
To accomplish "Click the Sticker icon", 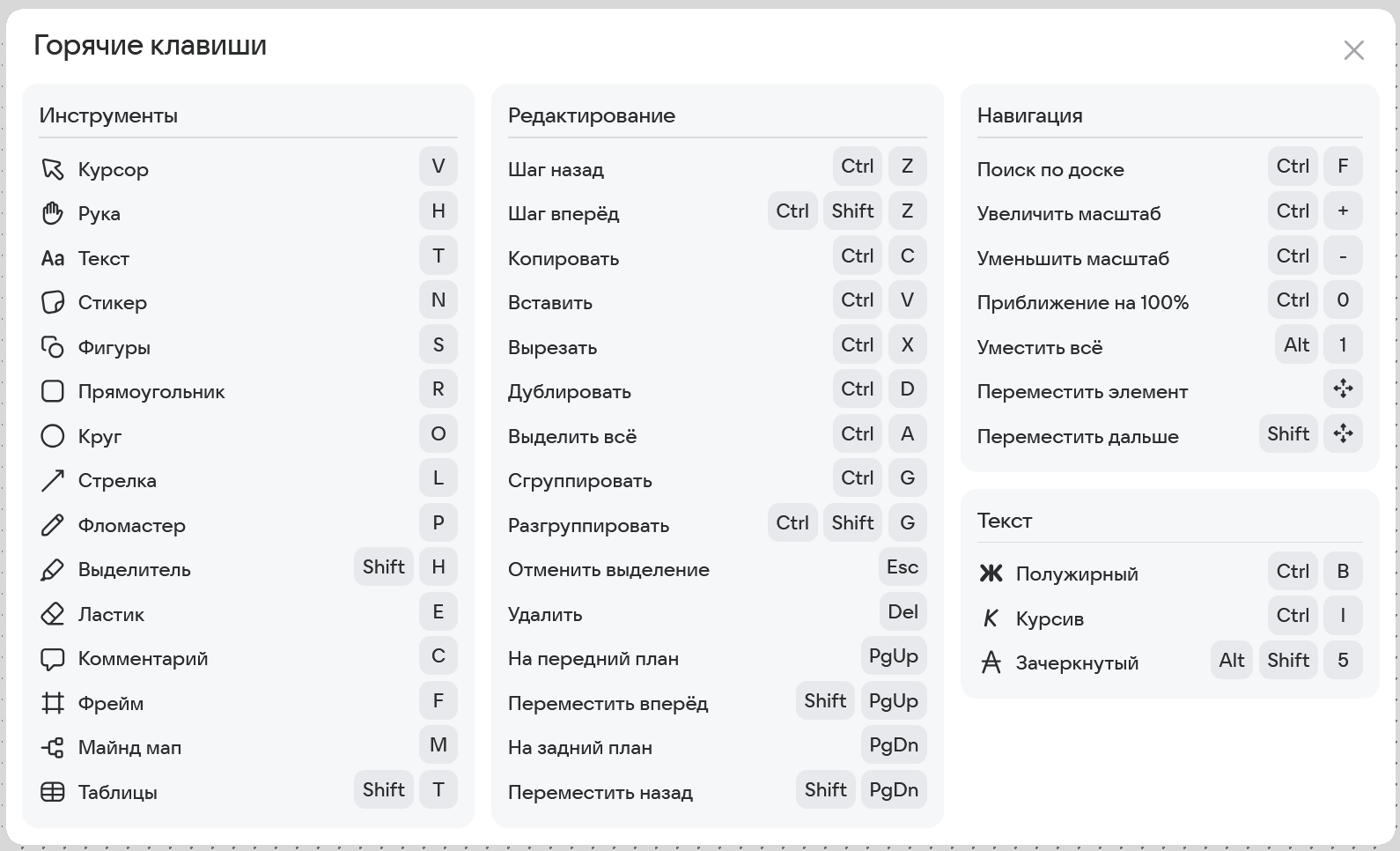I will pos(53,302).
